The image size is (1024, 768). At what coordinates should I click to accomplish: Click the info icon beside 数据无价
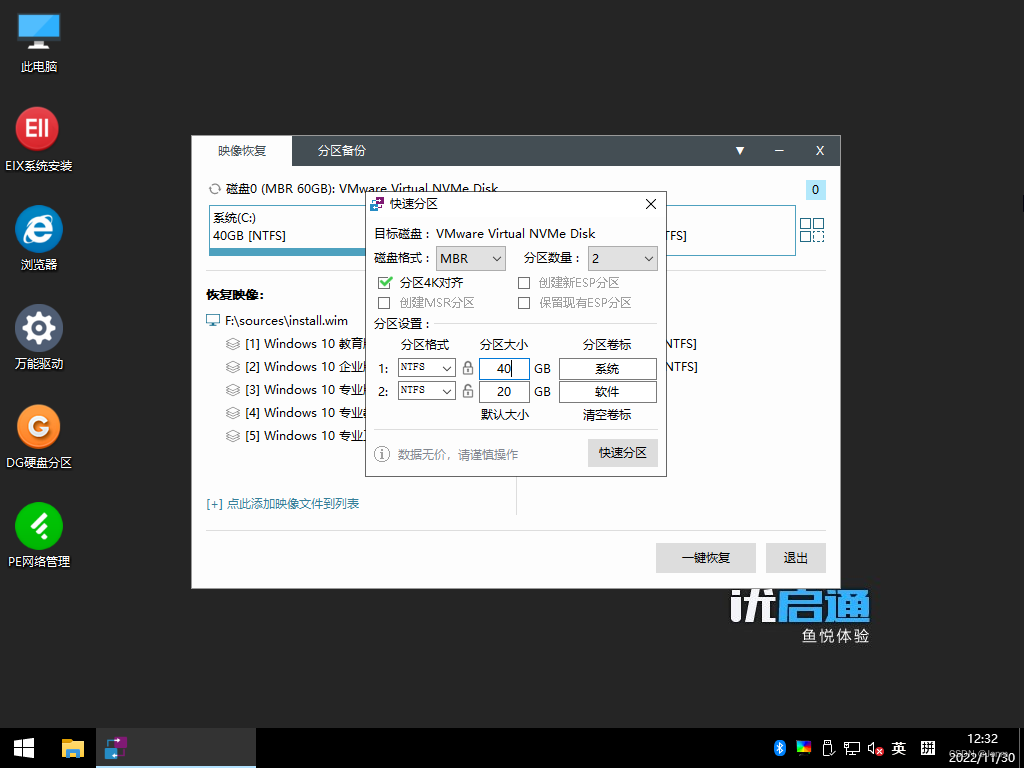pyautogui.click(x=382, y=454)
